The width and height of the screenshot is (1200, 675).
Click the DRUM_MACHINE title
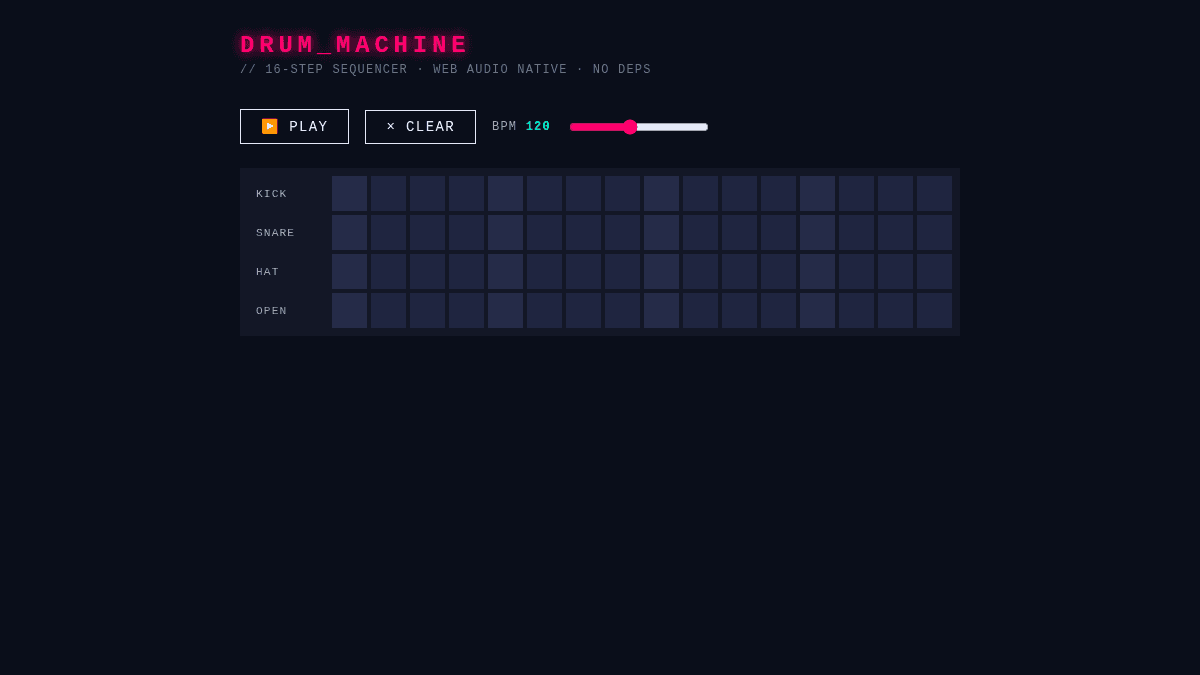(x=354, y=45)
